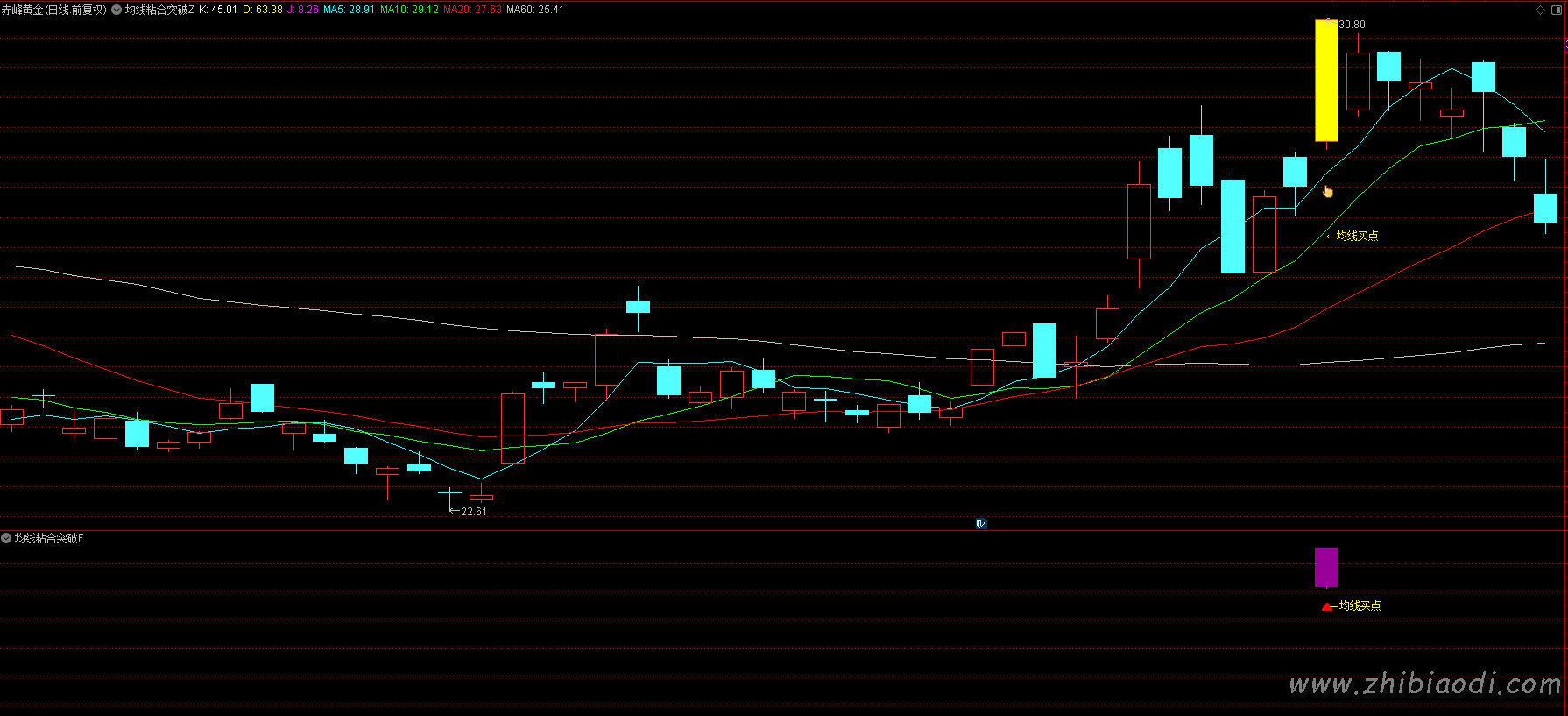Click the 财 marker icon on the time axis
This screenshot has width=1568, height=716.
981,524
